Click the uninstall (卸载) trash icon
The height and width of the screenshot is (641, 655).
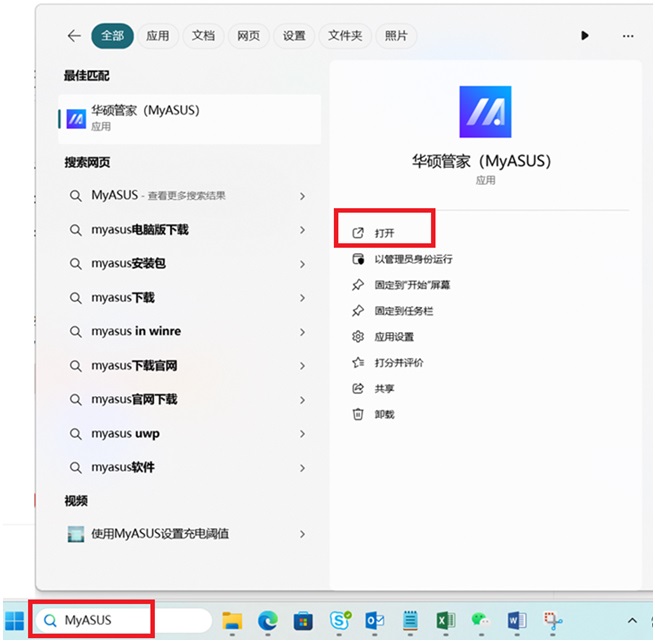pyautogui.click(x=358, y=414)
